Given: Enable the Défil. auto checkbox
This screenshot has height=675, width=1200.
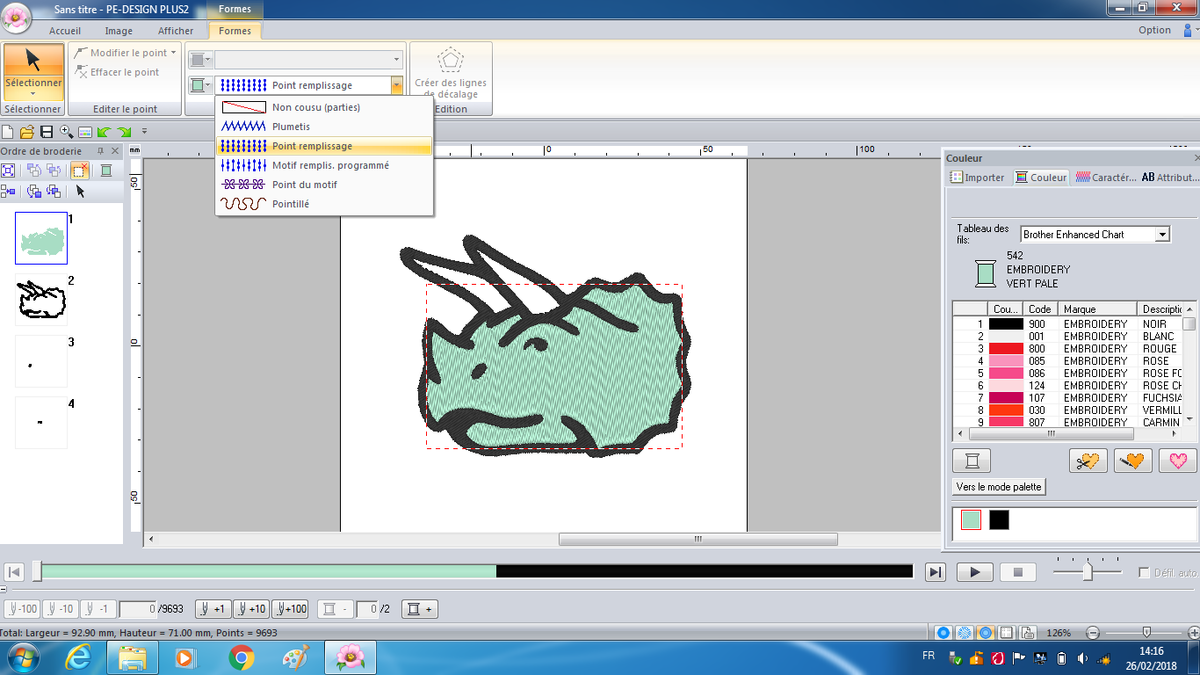Looking at the screenshot, I should pyautogui.click(x=1145, y=573).
